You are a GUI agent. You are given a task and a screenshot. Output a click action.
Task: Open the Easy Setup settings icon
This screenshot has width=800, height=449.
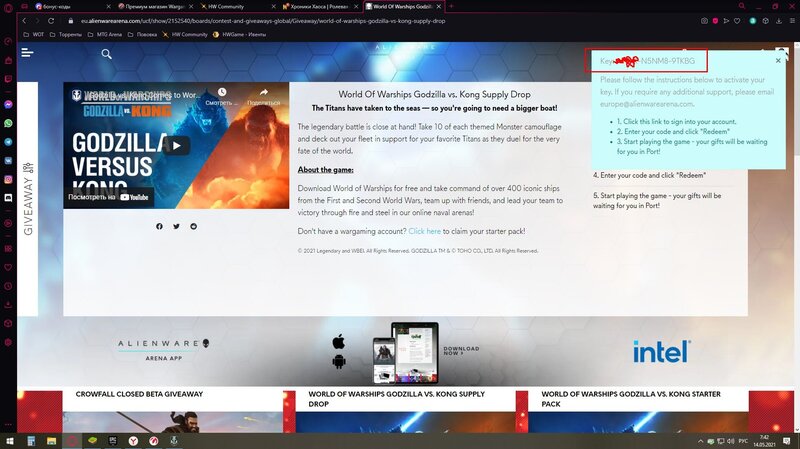792,21
